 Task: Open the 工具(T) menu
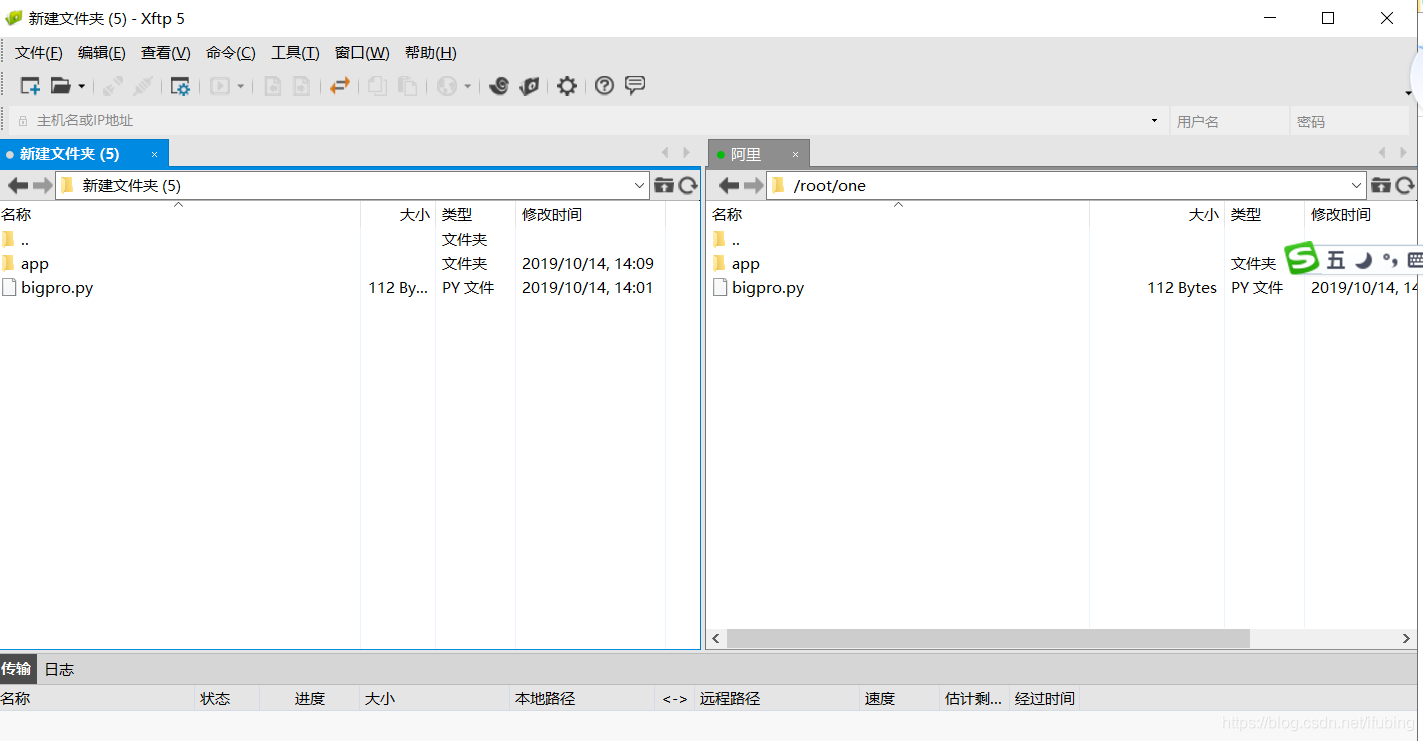(x=295, y=53)
